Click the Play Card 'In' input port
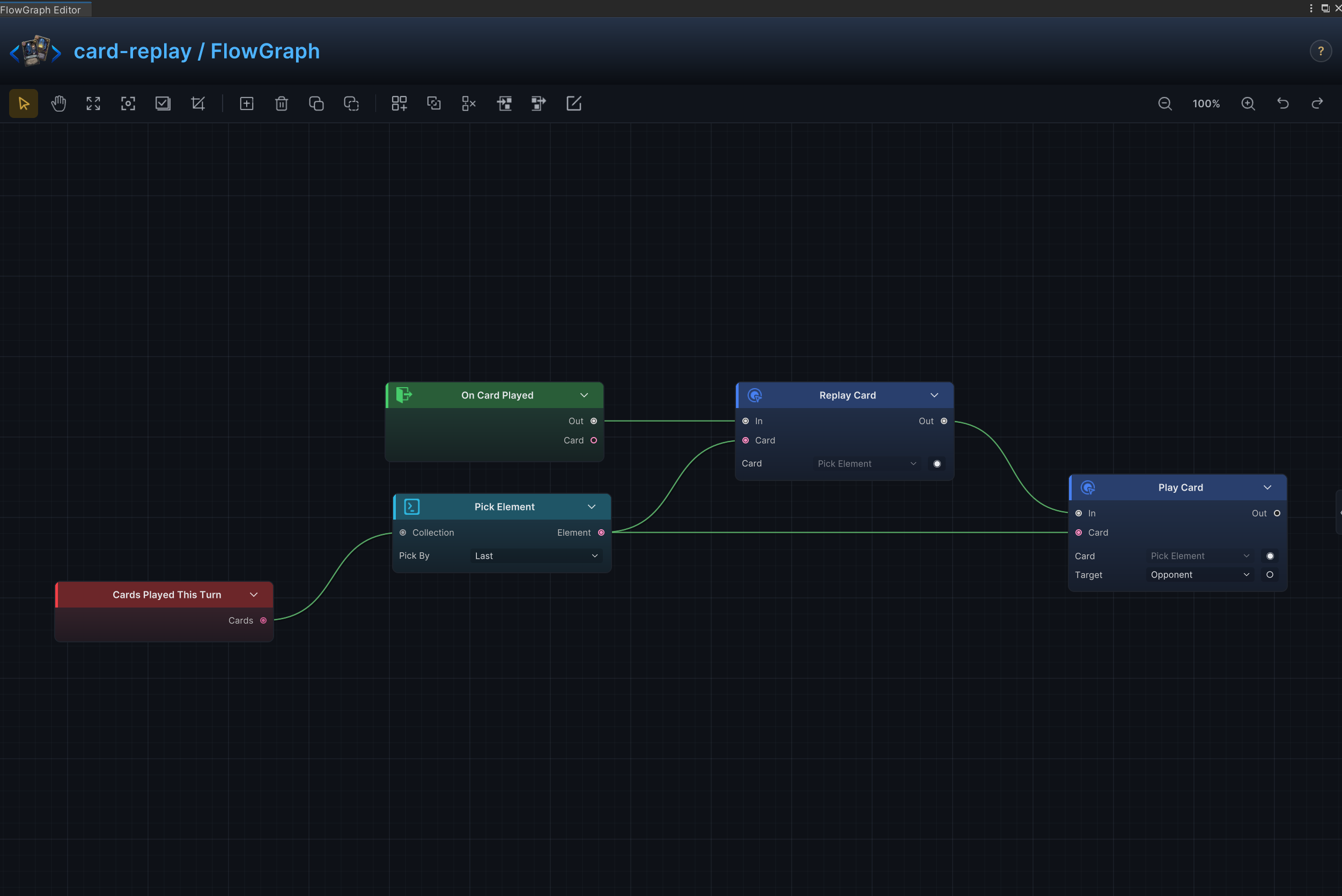The height and width of the screenshot is (896, 1342). point(1079,513)
